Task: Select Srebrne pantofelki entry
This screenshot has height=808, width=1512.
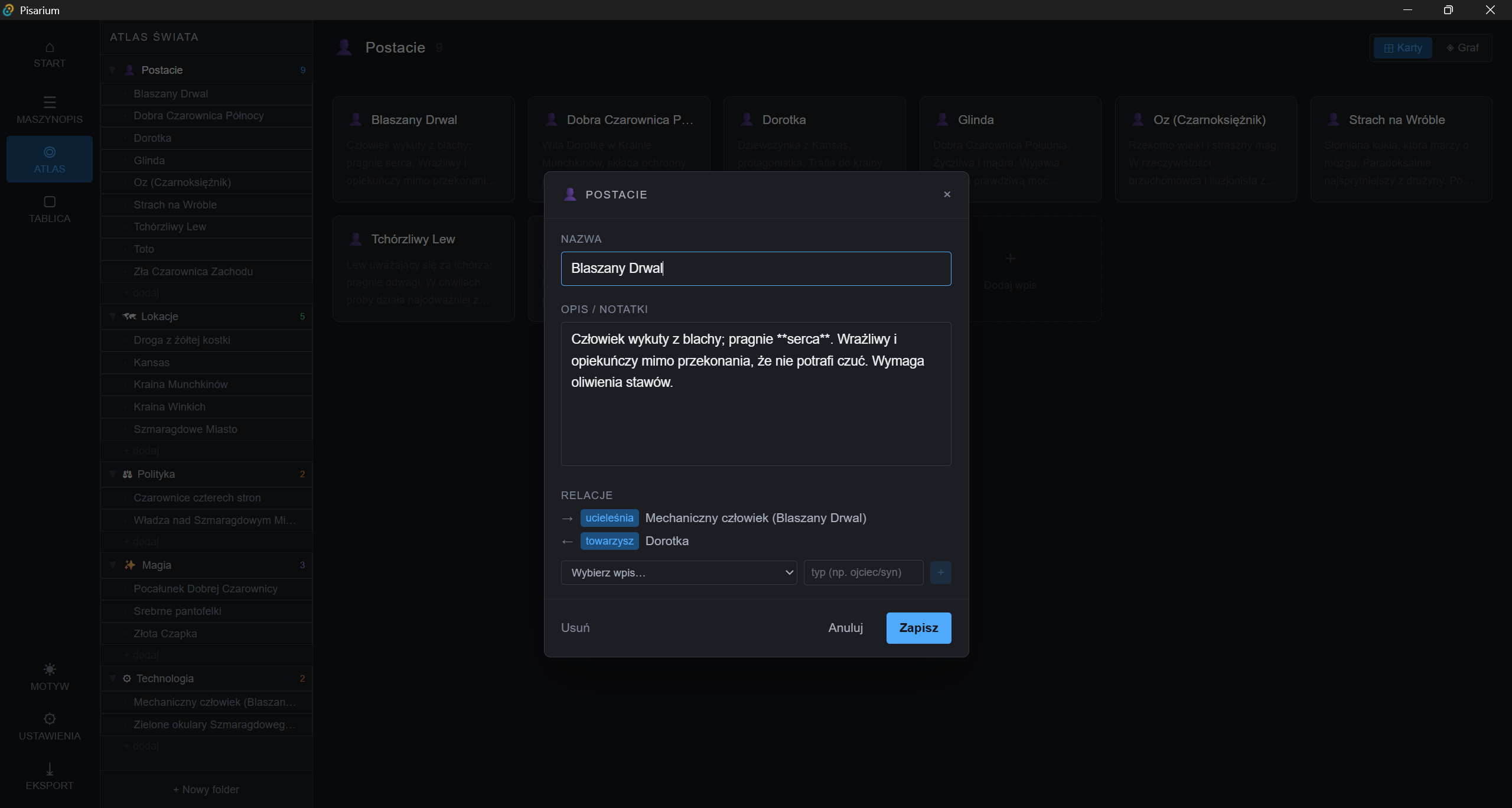Action: 206,611
